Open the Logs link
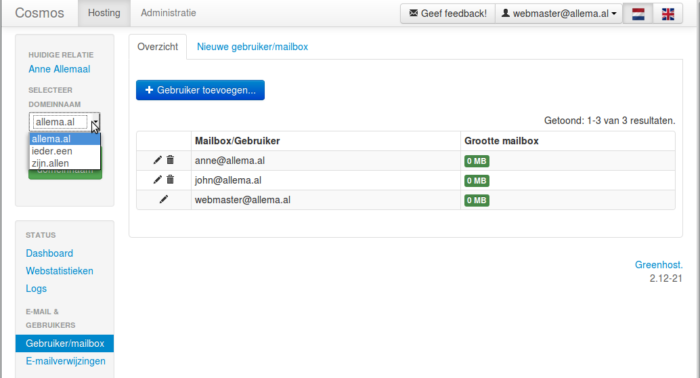The width and height of the screenshot is (700, 378). tap(36, 288)
